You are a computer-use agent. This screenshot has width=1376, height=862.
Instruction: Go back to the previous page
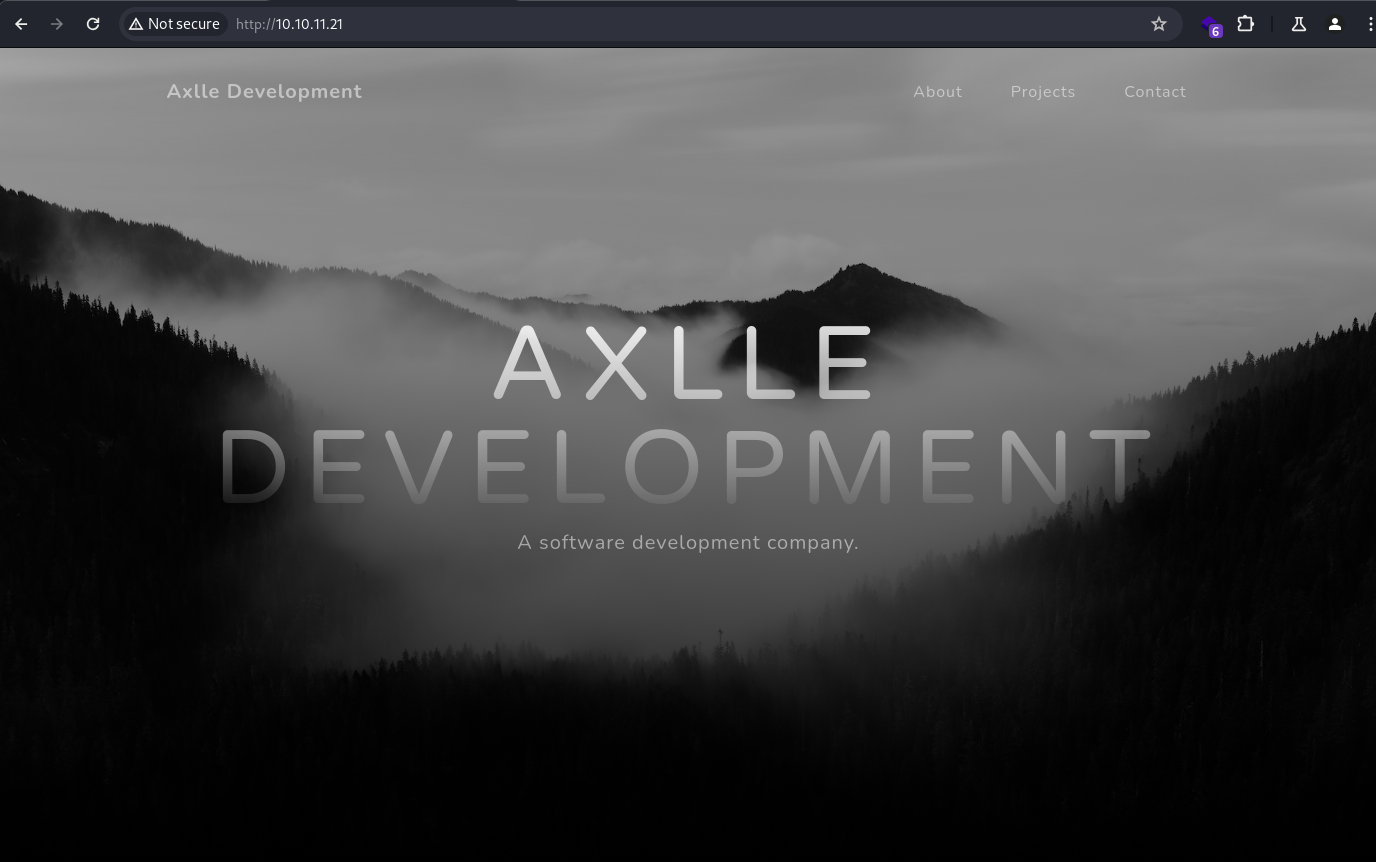click(21, 24)
